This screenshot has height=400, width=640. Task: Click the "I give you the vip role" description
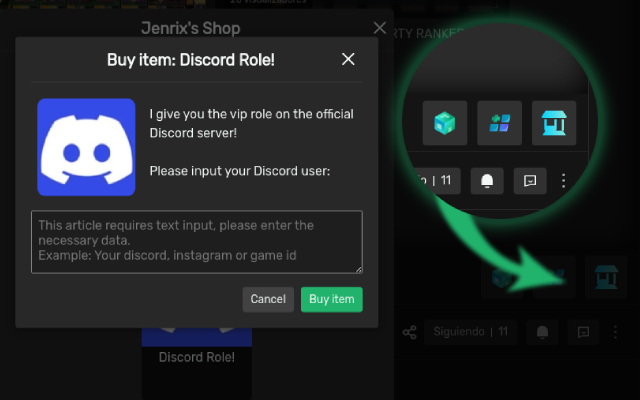point(251,123)
